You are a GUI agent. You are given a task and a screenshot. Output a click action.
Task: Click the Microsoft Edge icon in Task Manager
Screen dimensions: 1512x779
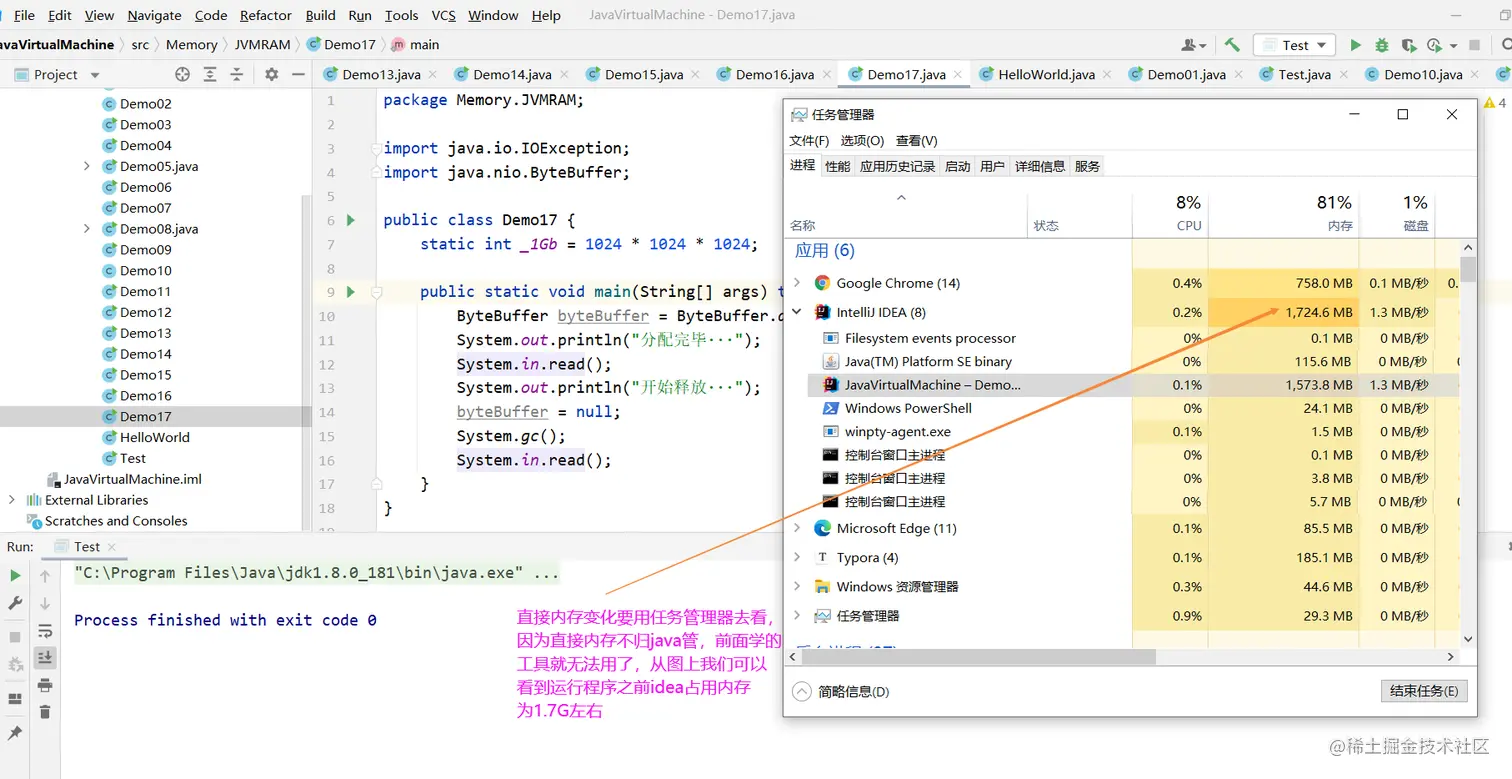(x=823, y=528)
